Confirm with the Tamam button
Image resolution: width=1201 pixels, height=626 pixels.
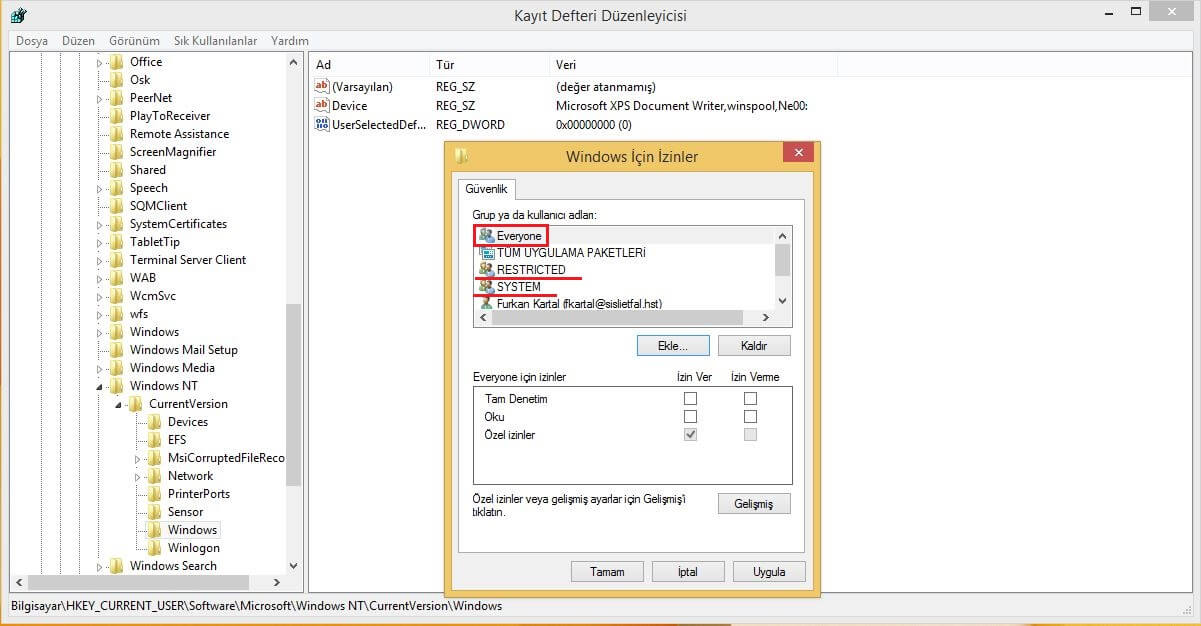607,572
